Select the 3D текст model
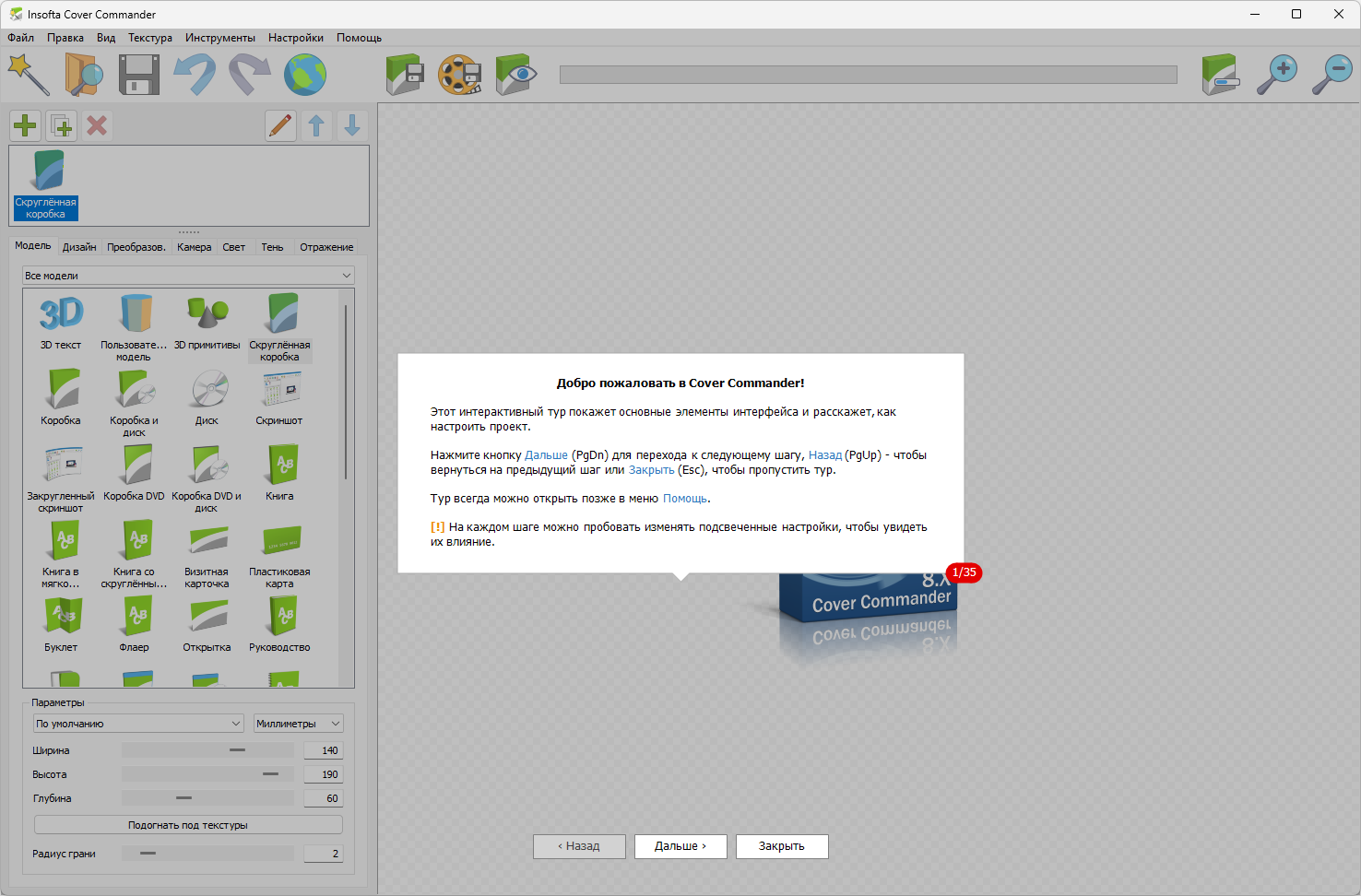 pos(61,323)
